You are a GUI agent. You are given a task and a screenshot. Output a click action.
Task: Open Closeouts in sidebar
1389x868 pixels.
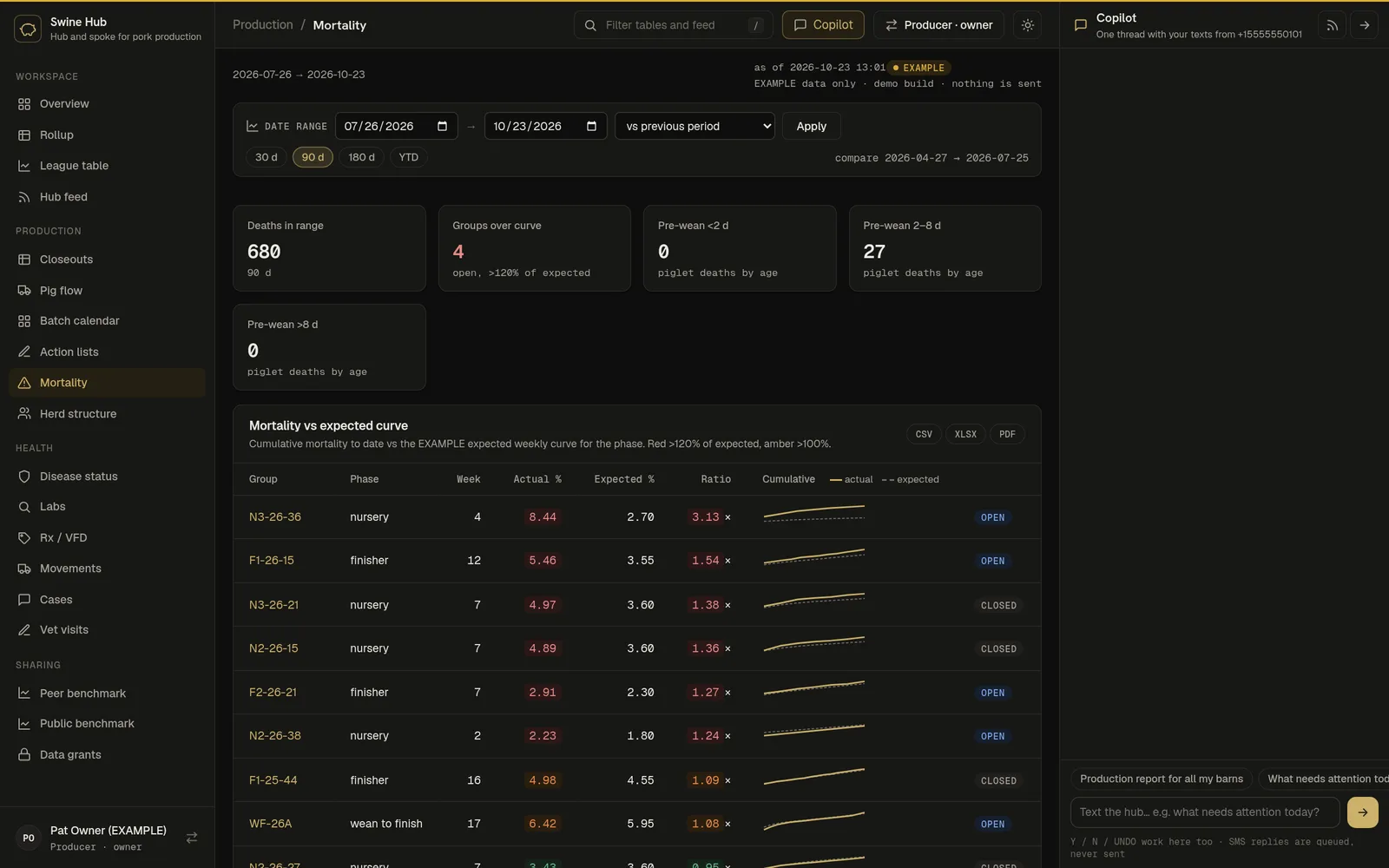coord(107,260)
